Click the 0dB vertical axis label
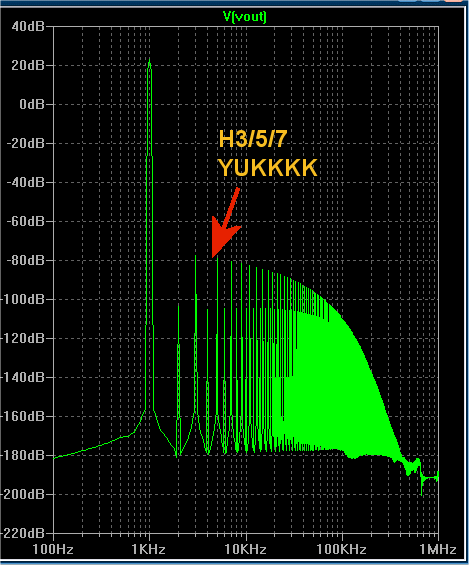The width and height of the screenshot is (469, 565). pyautogui.click(x=32, y=104)
